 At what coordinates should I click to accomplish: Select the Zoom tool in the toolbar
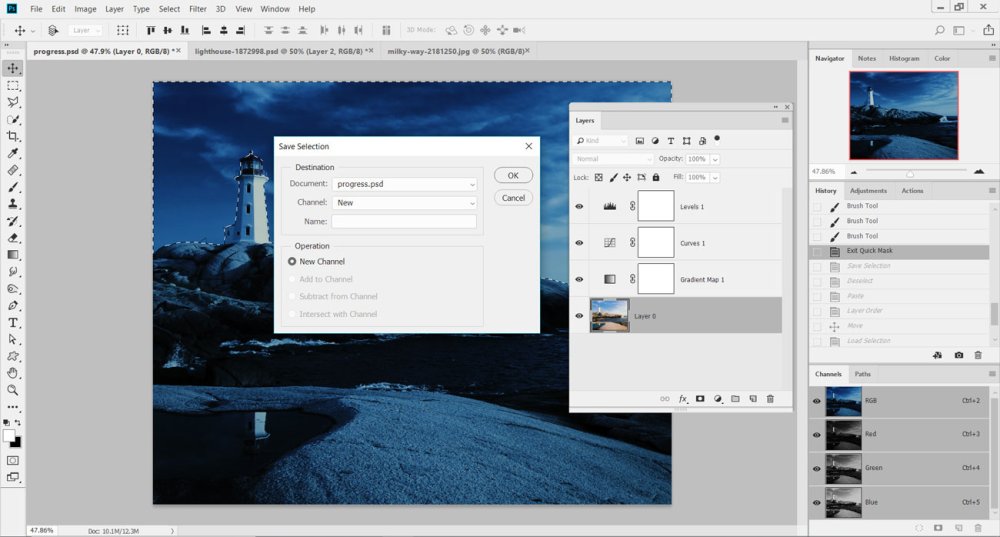click(13, 390)
